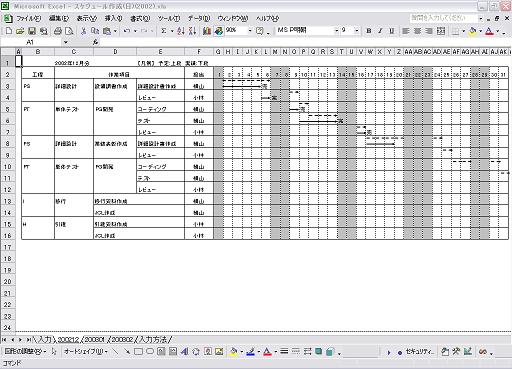This screenshot has width=512, height=369.
Task: Switch to the 200302 sheet tab
Action: coord(122,340)
